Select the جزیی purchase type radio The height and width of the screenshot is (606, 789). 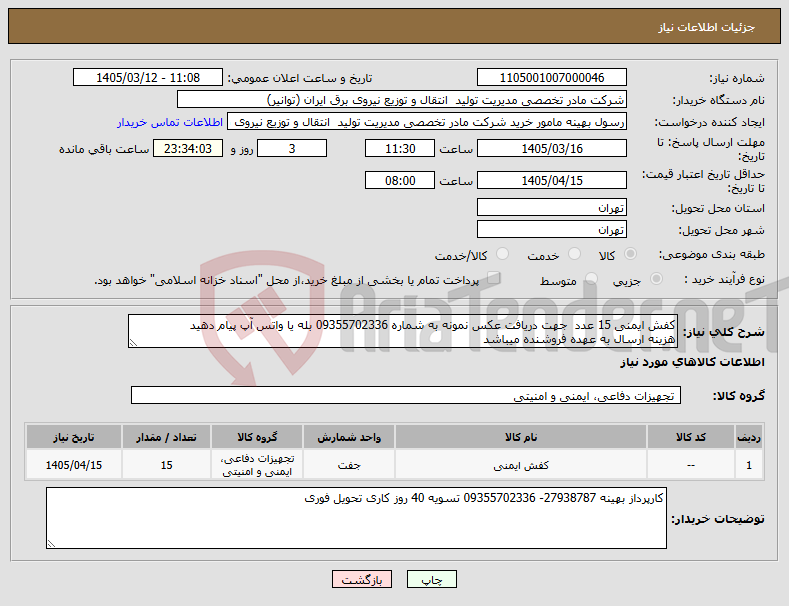pyautogui.click(x=656, y=278)
